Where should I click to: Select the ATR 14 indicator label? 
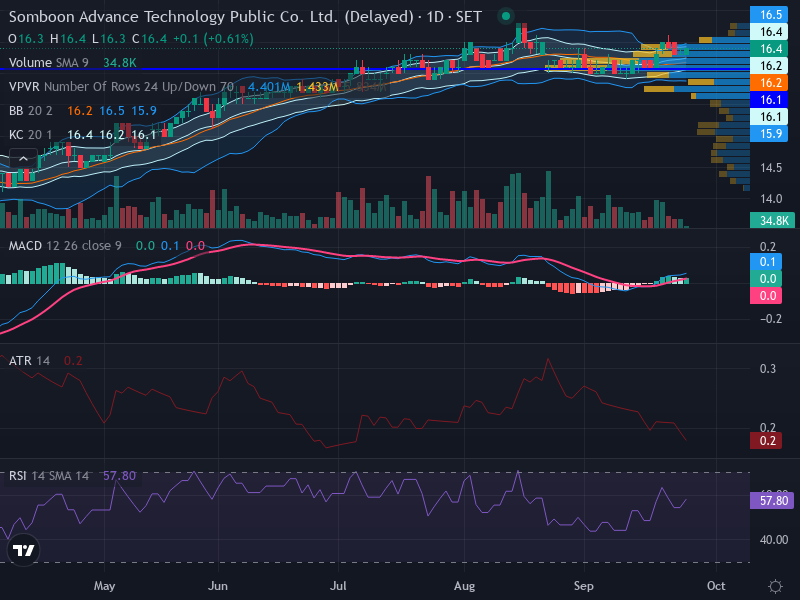pyautogui.click(x=29, y=361)
